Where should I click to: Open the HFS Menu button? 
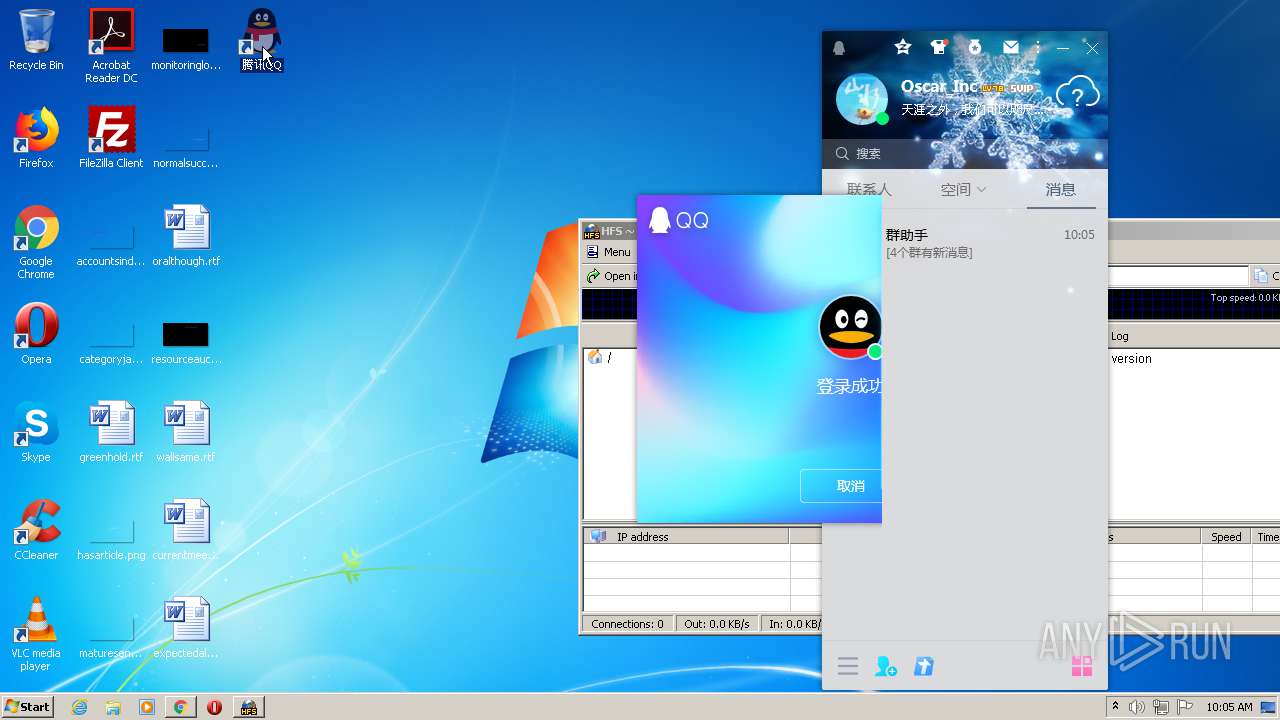(610, 252)
